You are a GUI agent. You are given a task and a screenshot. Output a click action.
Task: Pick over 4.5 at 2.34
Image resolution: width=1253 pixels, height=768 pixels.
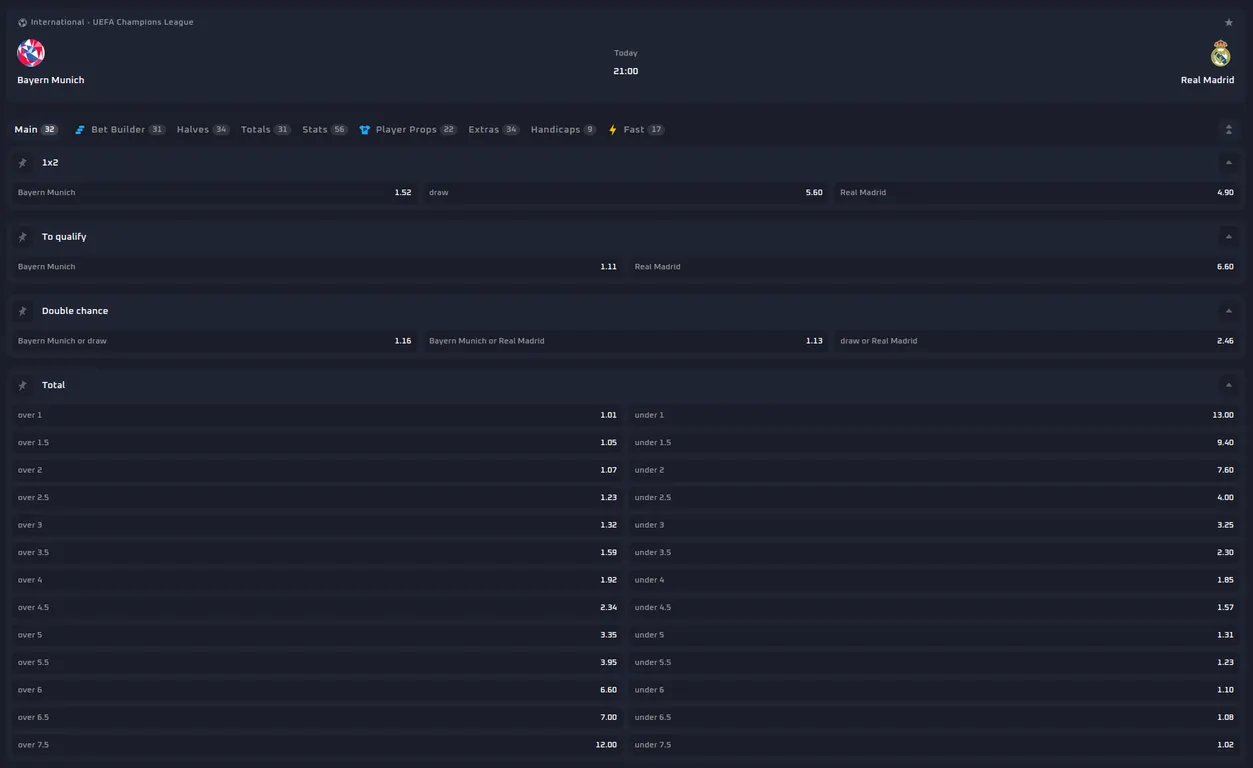pyautogui.click(x=317, y=608)
